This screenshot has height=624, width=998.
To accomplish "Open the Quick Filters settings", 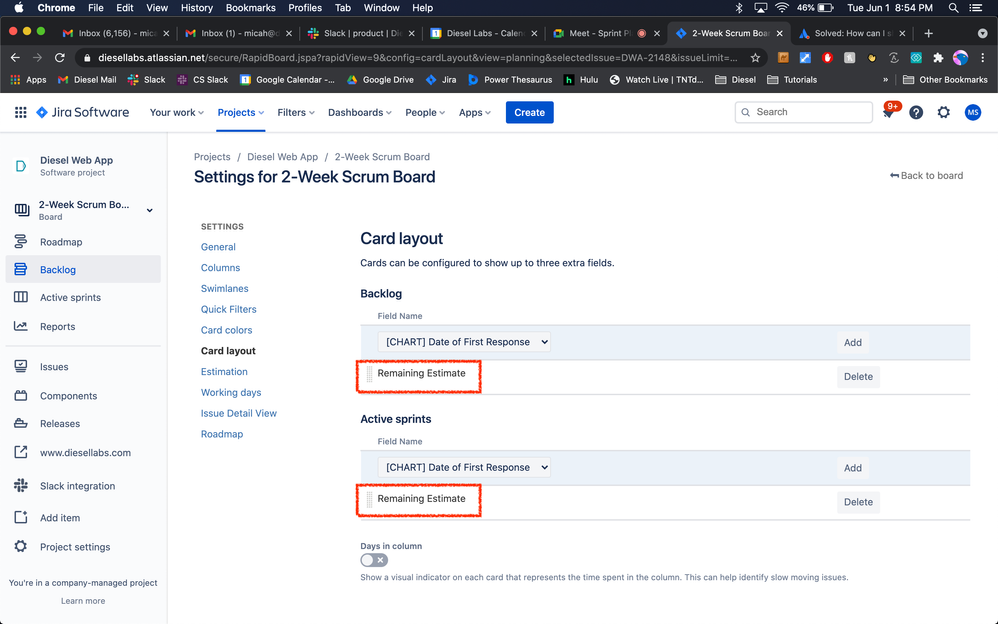I will click(228, 309).
